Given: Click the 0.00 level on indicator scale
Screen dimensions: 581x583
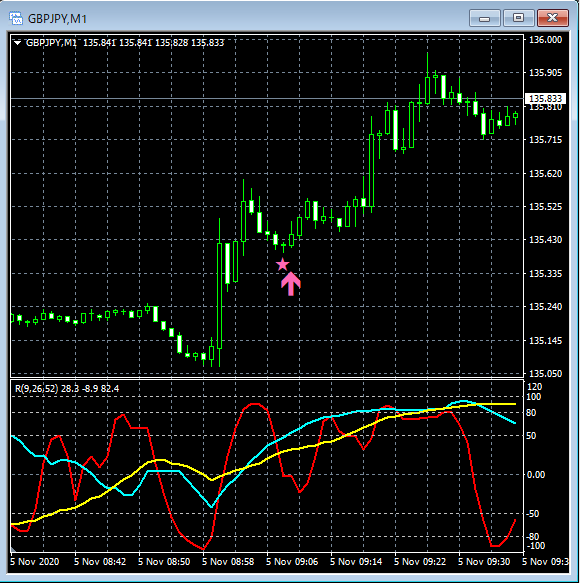Looking at the screenshot, I should (x=536, y=474).
